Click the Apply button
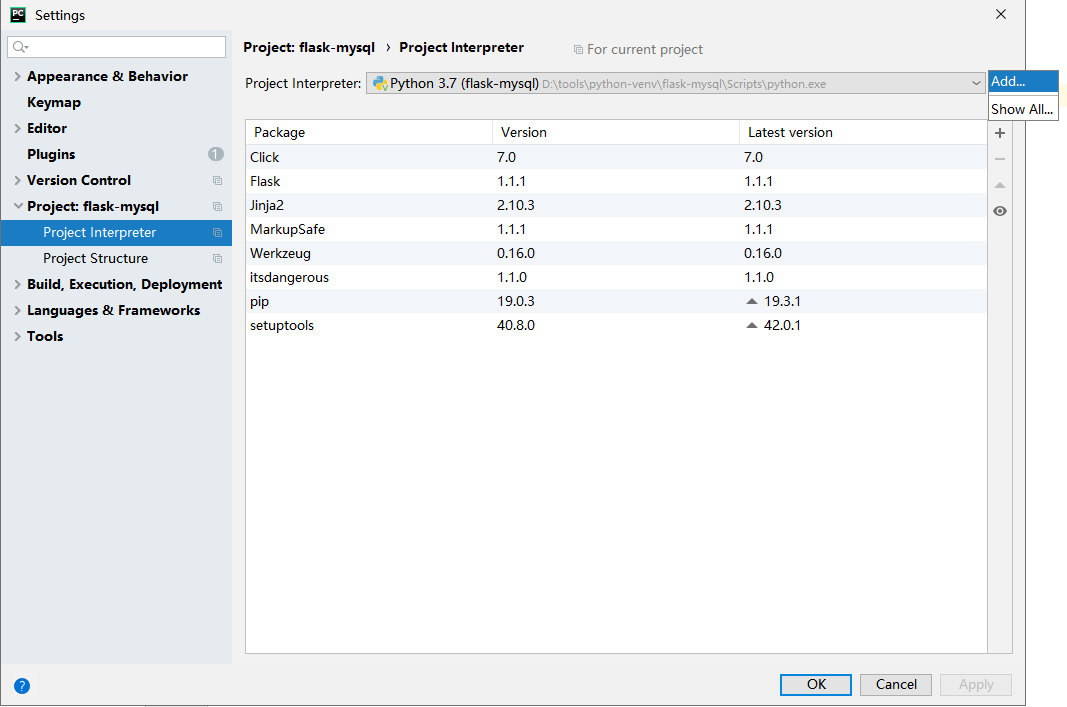 click(x=976, y=685)
